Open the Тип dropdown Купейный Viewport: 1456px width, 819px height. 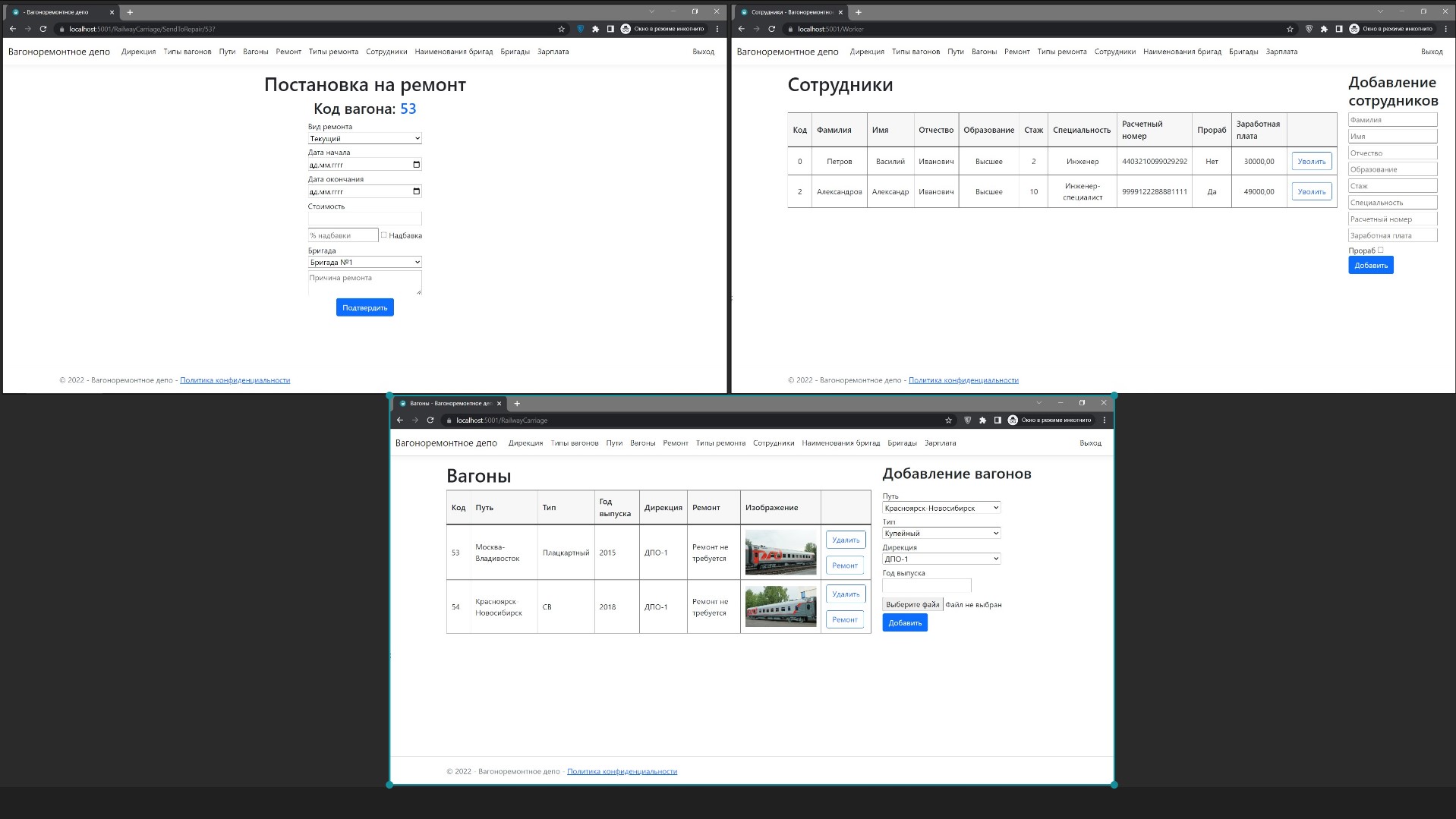click(x=941, y=533)
